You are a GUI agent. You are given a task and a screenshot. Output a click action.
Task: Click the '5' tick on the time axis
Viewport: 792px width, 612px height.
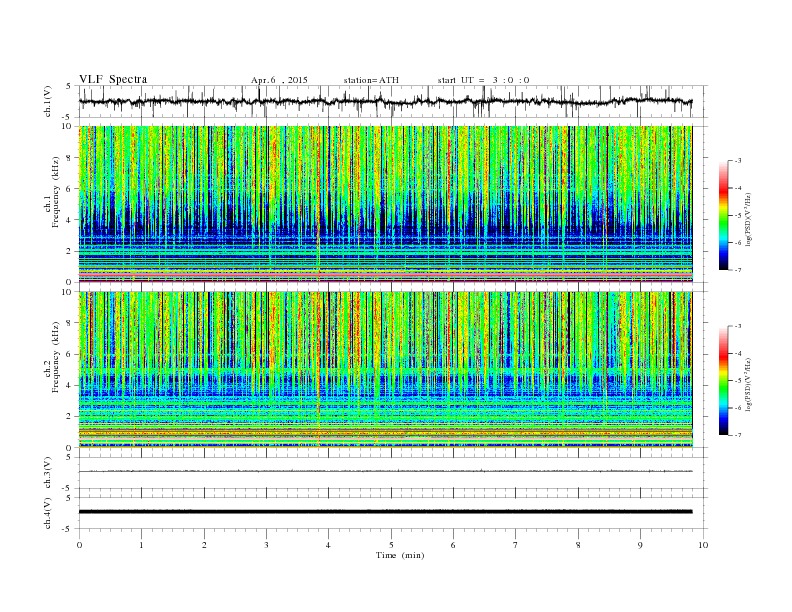point(391,545)
